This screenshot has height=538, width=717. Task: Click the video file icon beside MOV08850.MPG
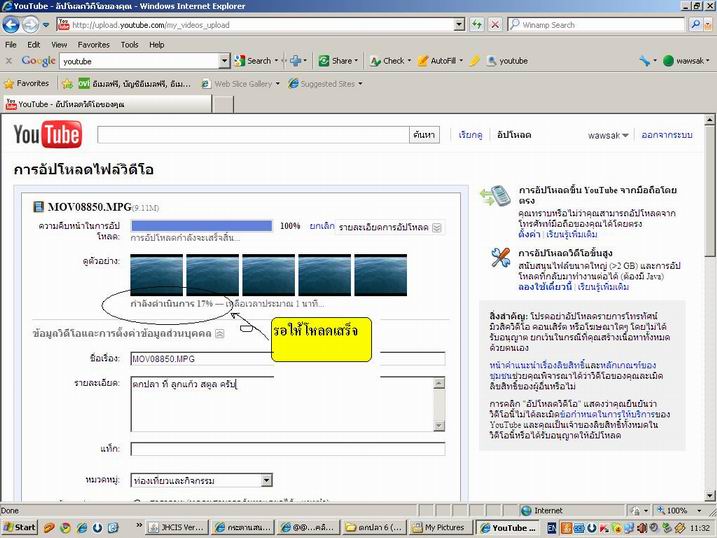[x=38, y=207]
